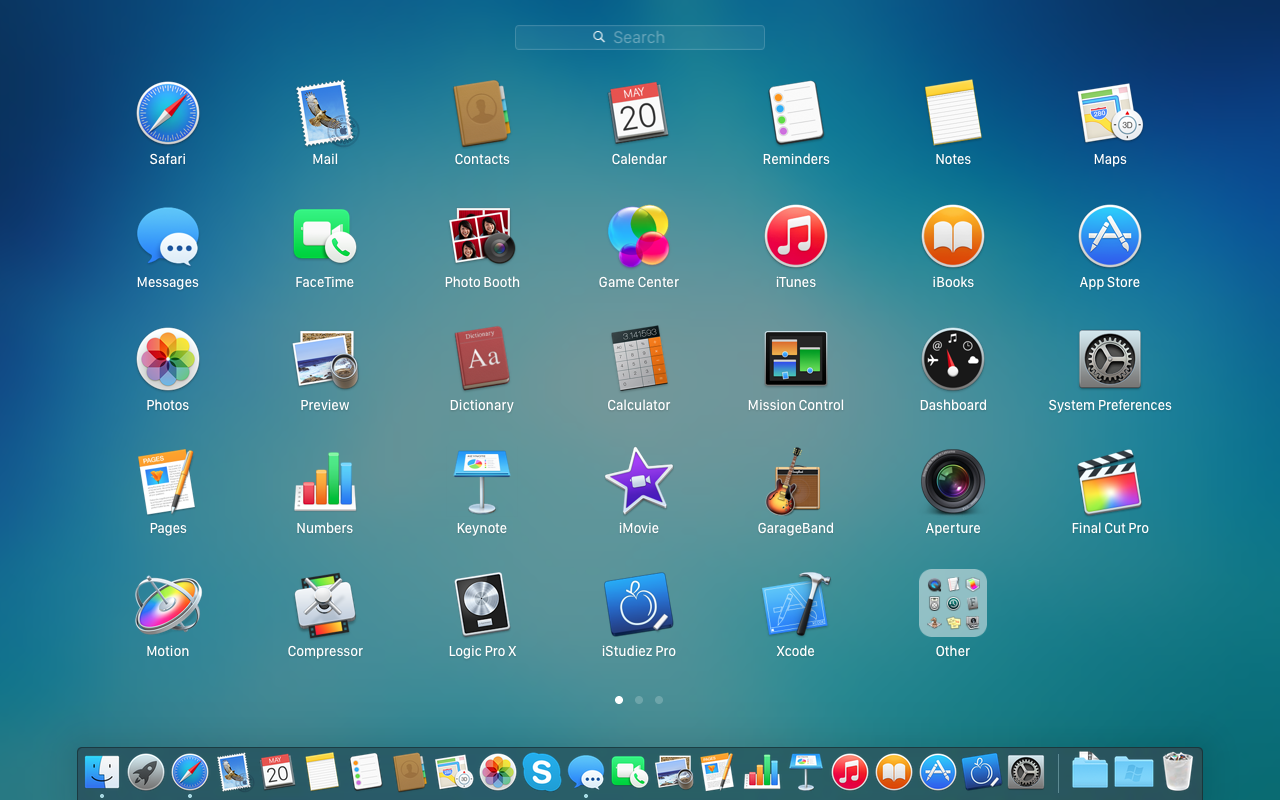Image resolution: width=1280 pixels, height=800 pixels.
Task: Launch iStudiez Pro from the Launchpad grid
Action: tap(639, 605)
